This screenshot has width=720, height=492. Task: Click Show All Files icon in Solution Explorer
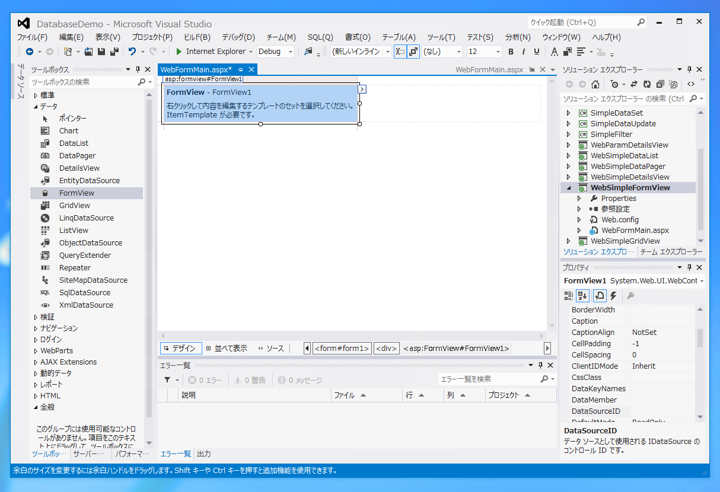click(x=673, y=84)
